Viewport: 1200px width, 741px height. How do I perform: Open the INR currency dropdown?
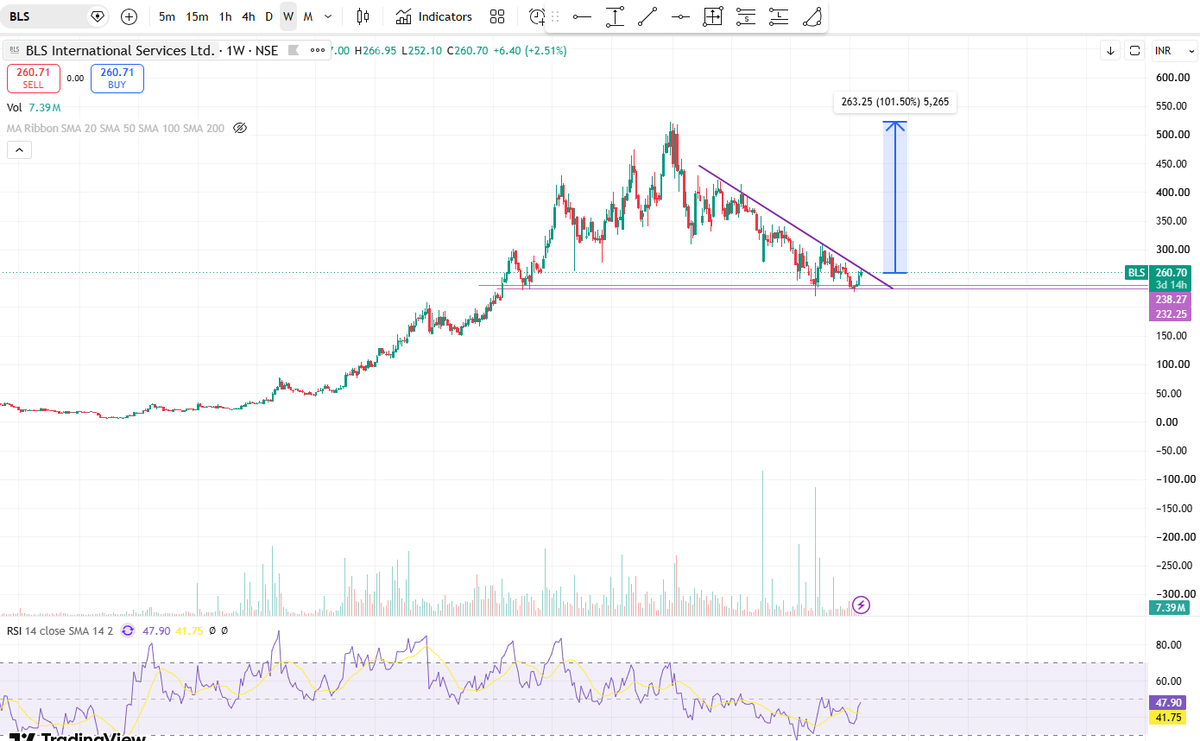point(1173,50)
